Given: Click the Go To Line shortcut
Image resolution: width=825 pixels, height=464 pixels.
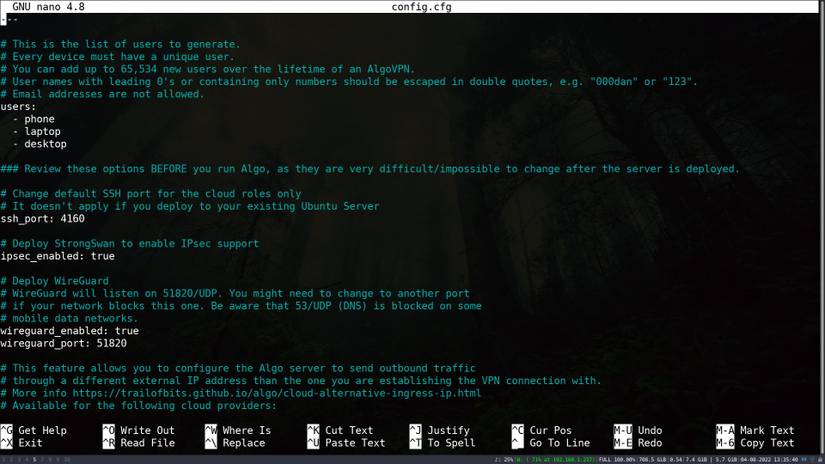Looking at the screenshot, I should tap(550, 443).
